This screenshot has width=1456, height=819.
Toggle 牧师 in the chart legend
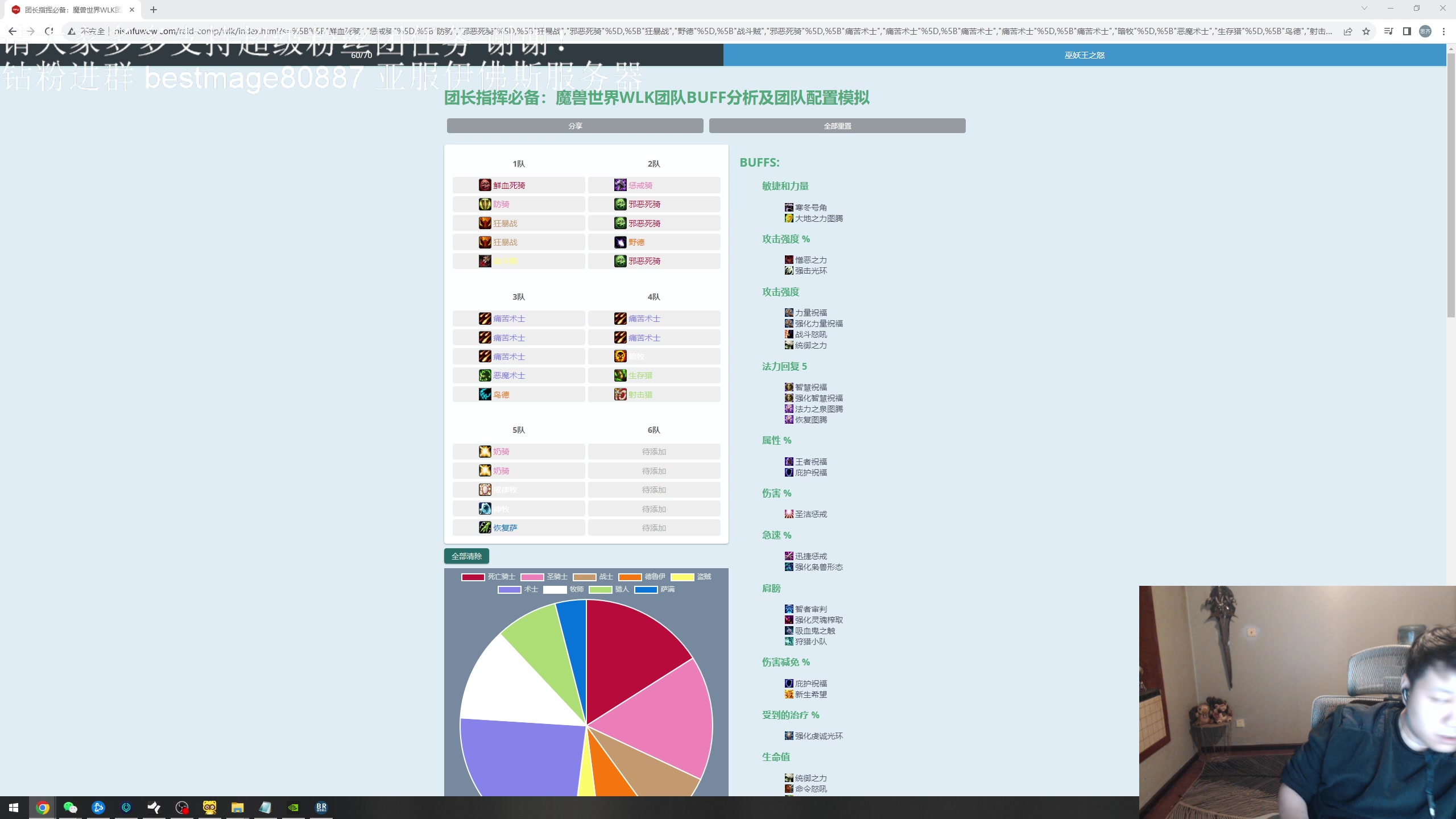click(564, 589)
